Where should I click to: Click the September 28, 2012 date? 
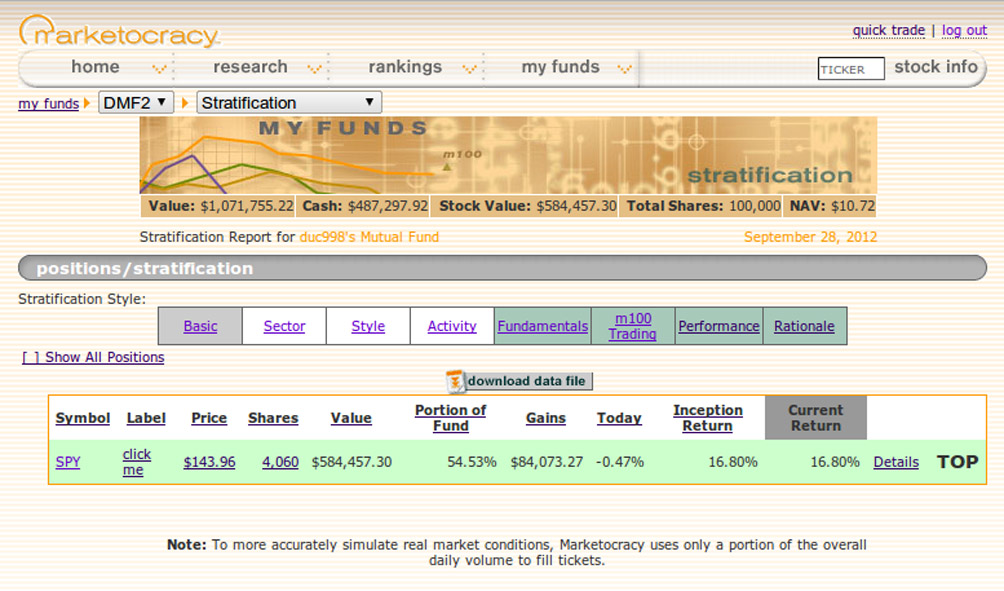(x=811, y=237)
